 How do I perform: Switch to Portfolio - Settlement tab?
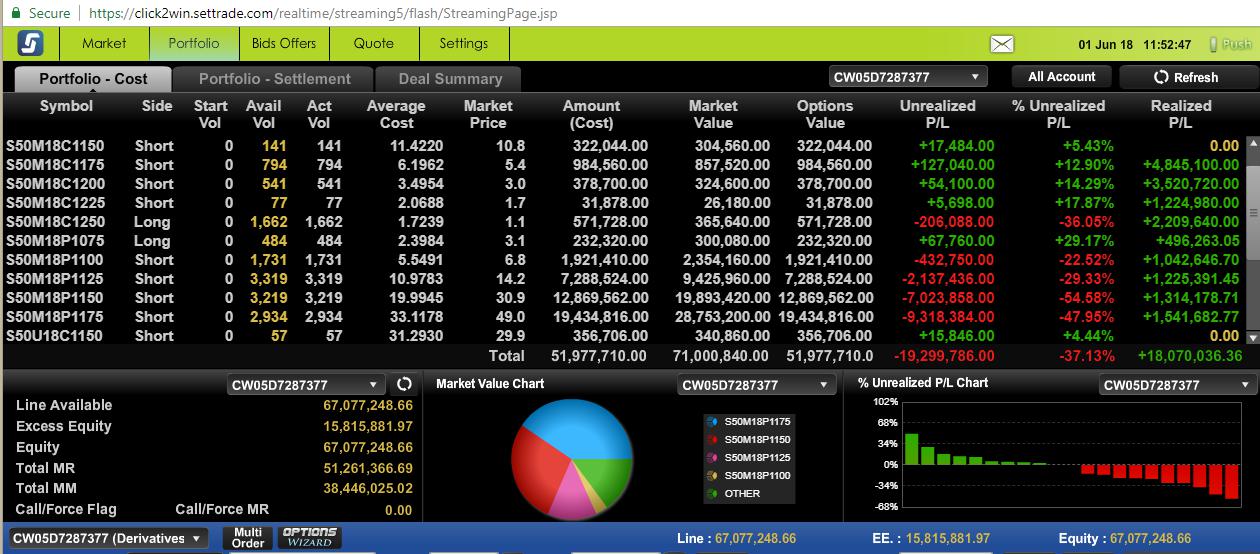click(274, 79)
